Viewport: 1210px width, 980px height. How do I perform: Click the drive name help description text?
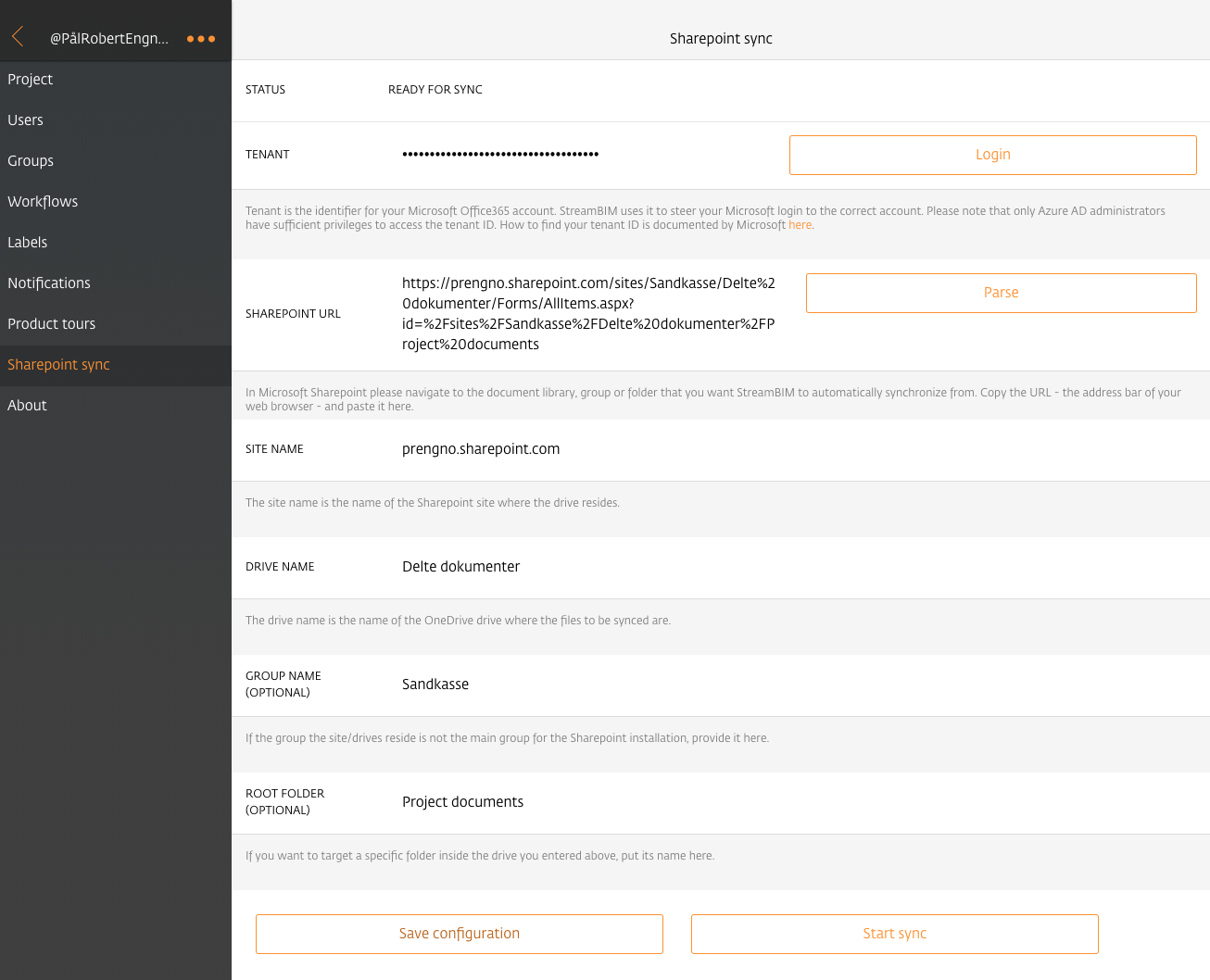pyautogui.click(x=458, y=621)
